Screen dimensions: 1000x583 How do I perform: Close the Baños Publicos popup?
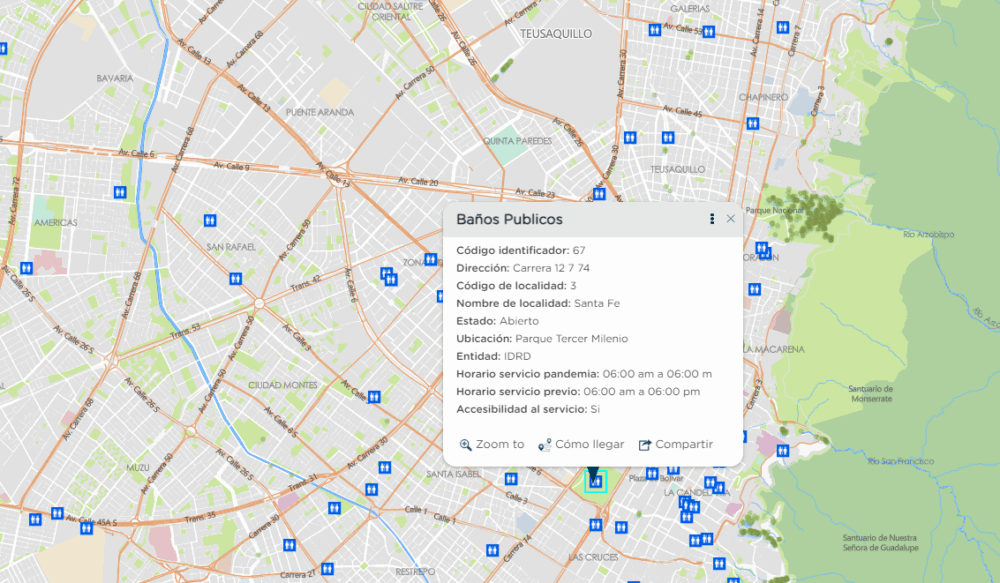point(731,218)
